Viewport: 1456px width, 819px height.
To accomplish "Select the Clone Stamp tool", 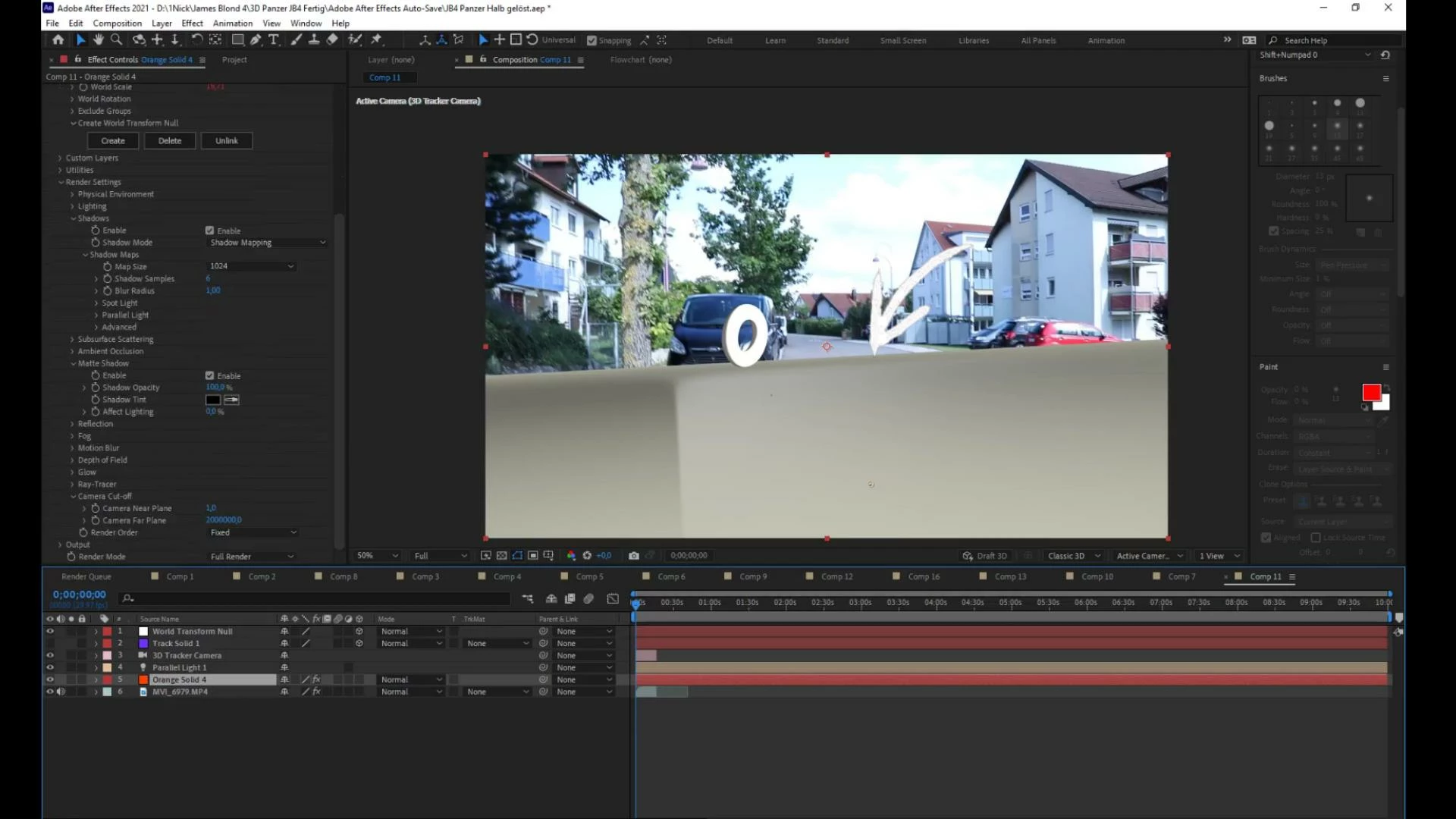I will (x=314, y=40).
